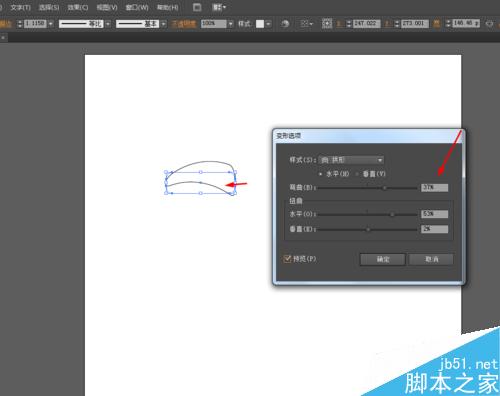Click the distortion 水平(O) slider handle
The height and width of the screenshot is (396, 500).
coord(392,214)
